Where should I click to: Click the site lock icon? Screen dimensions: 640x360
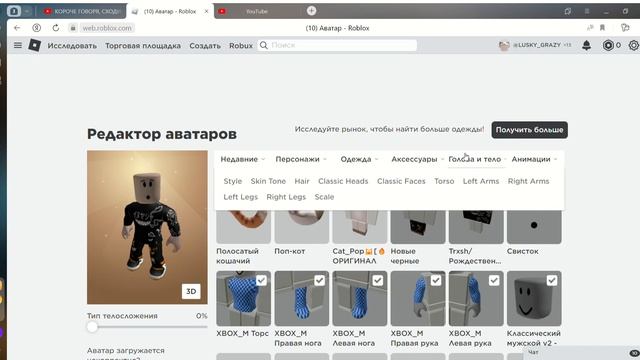73,28
